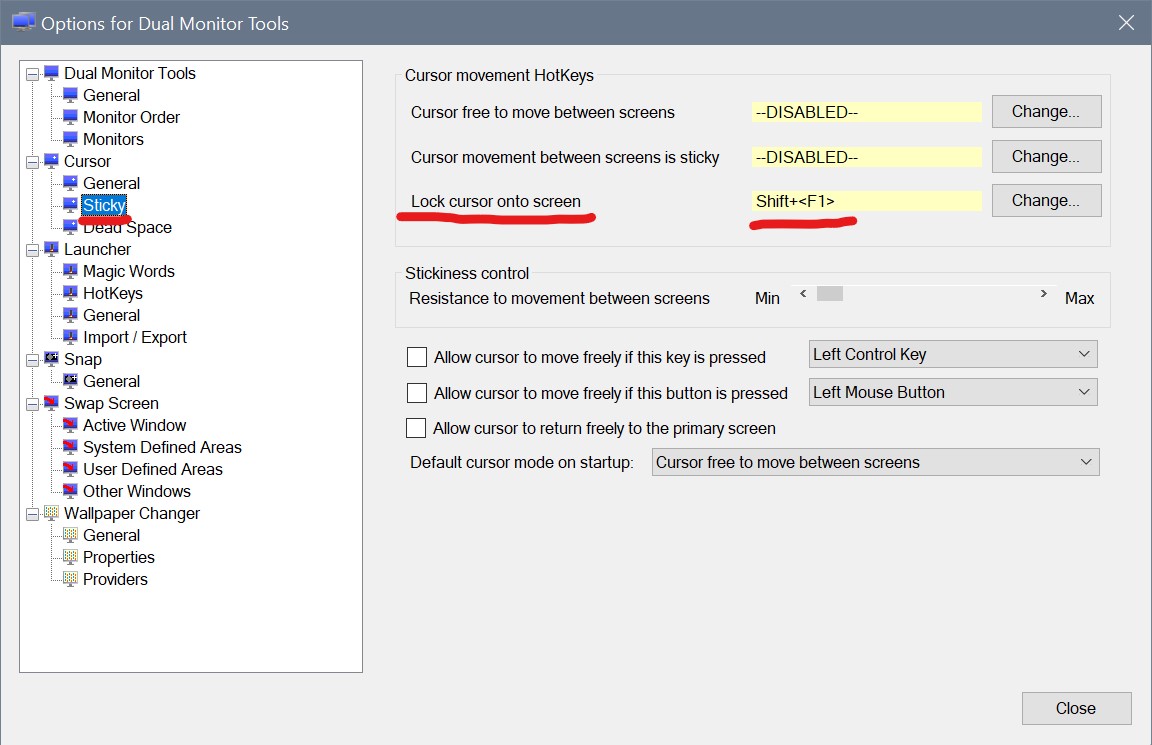Collapse the Launcher tree node
The height and width of the screenshot is (745, 1152).
(x=32, y=251)
